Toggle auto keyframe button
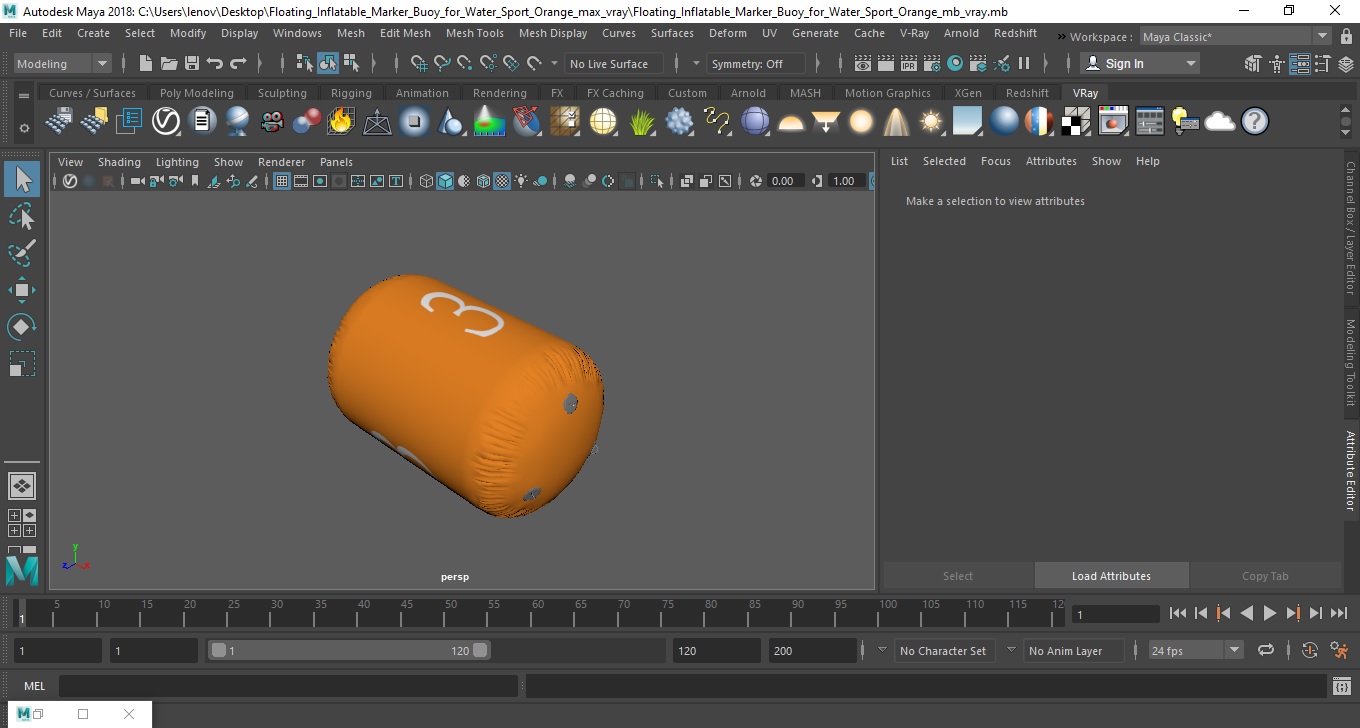Screen dimensions: 1360x728 pos(1310,650)
